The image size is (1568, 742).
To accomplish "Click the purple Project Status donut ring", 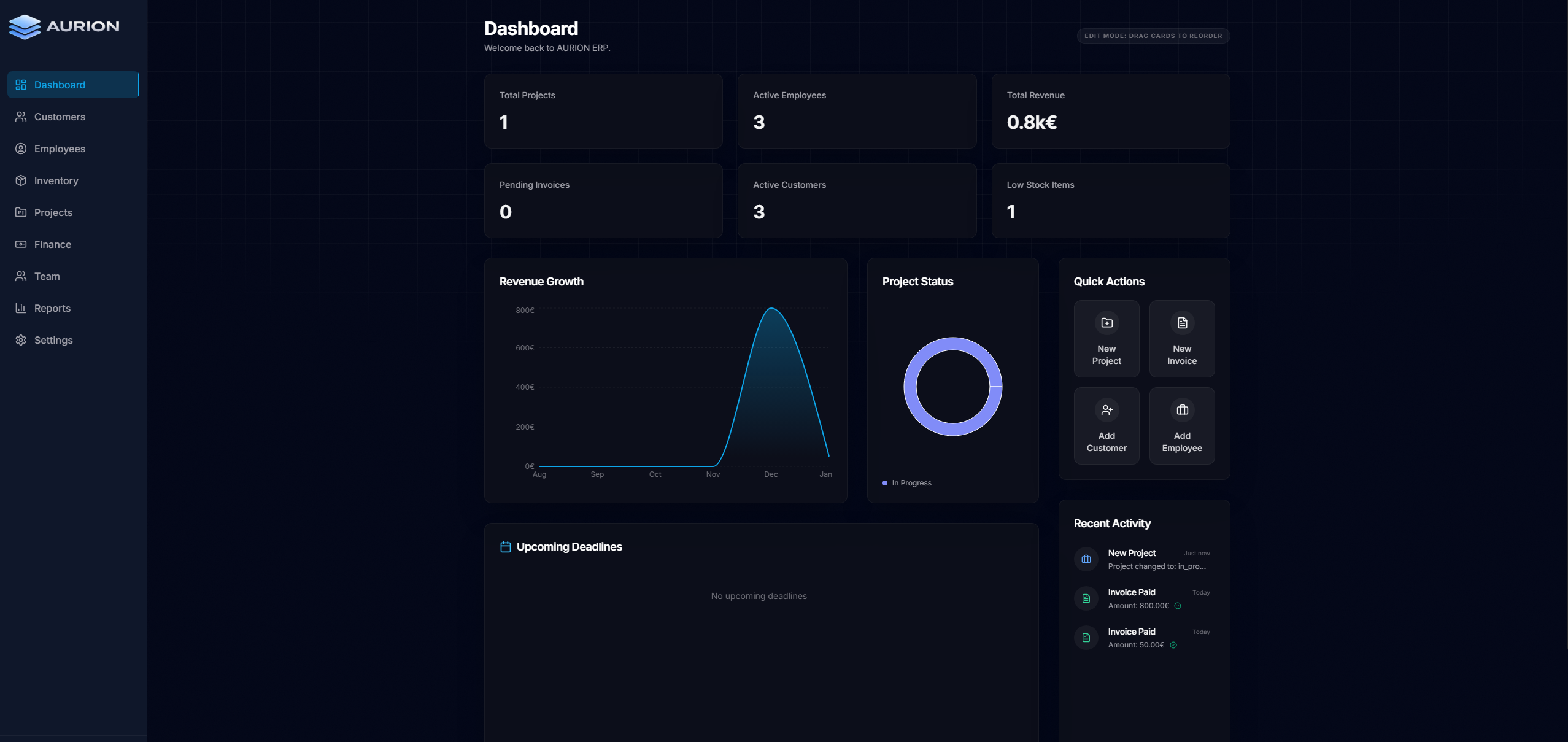I will (x=910, y=387).
